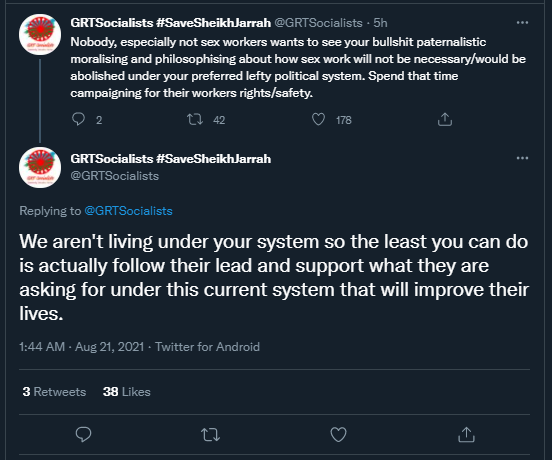Open the first tweet's more options menu

[x=522, y=23]
